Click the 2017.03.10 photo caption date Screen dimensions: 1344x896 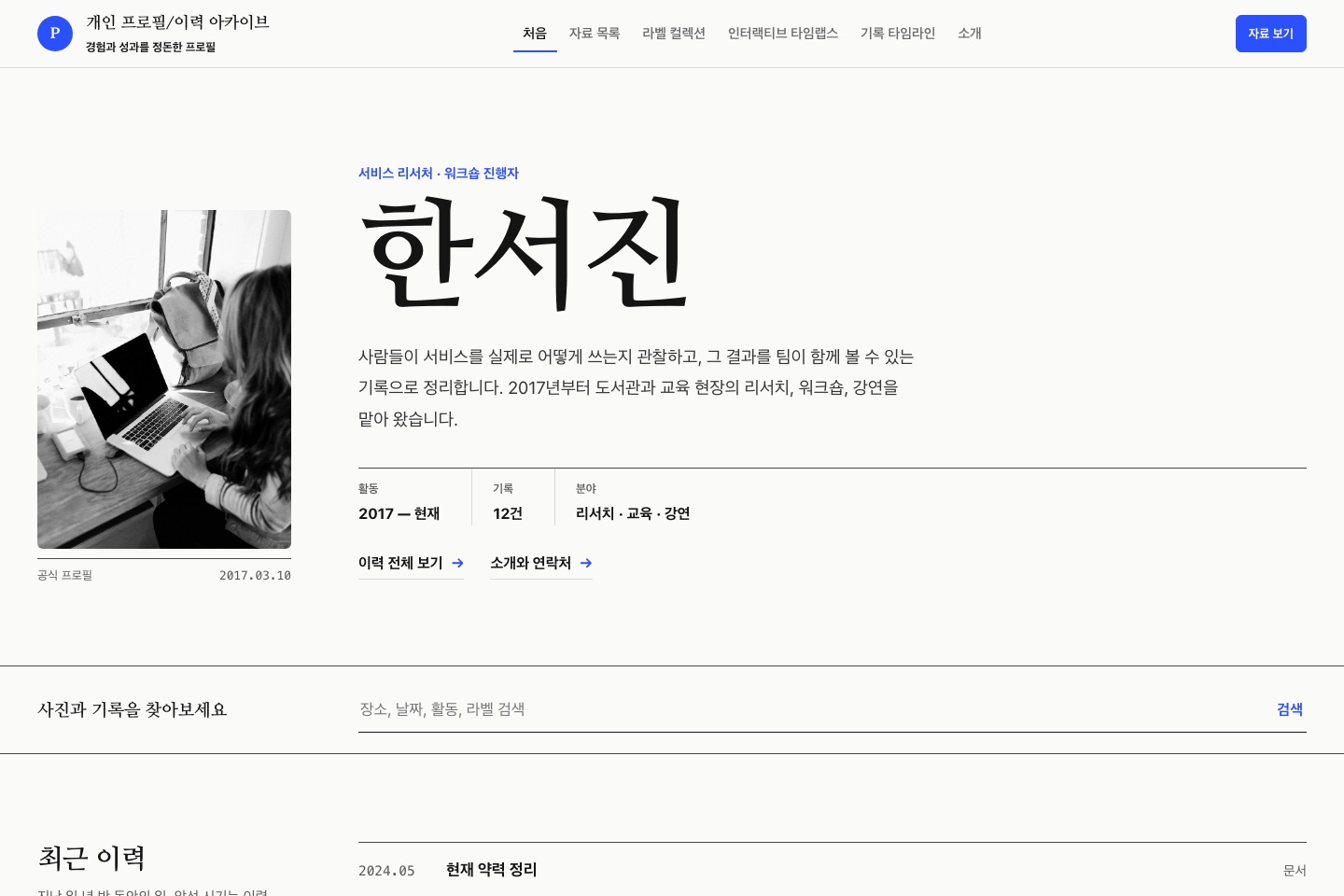point(255,575)
